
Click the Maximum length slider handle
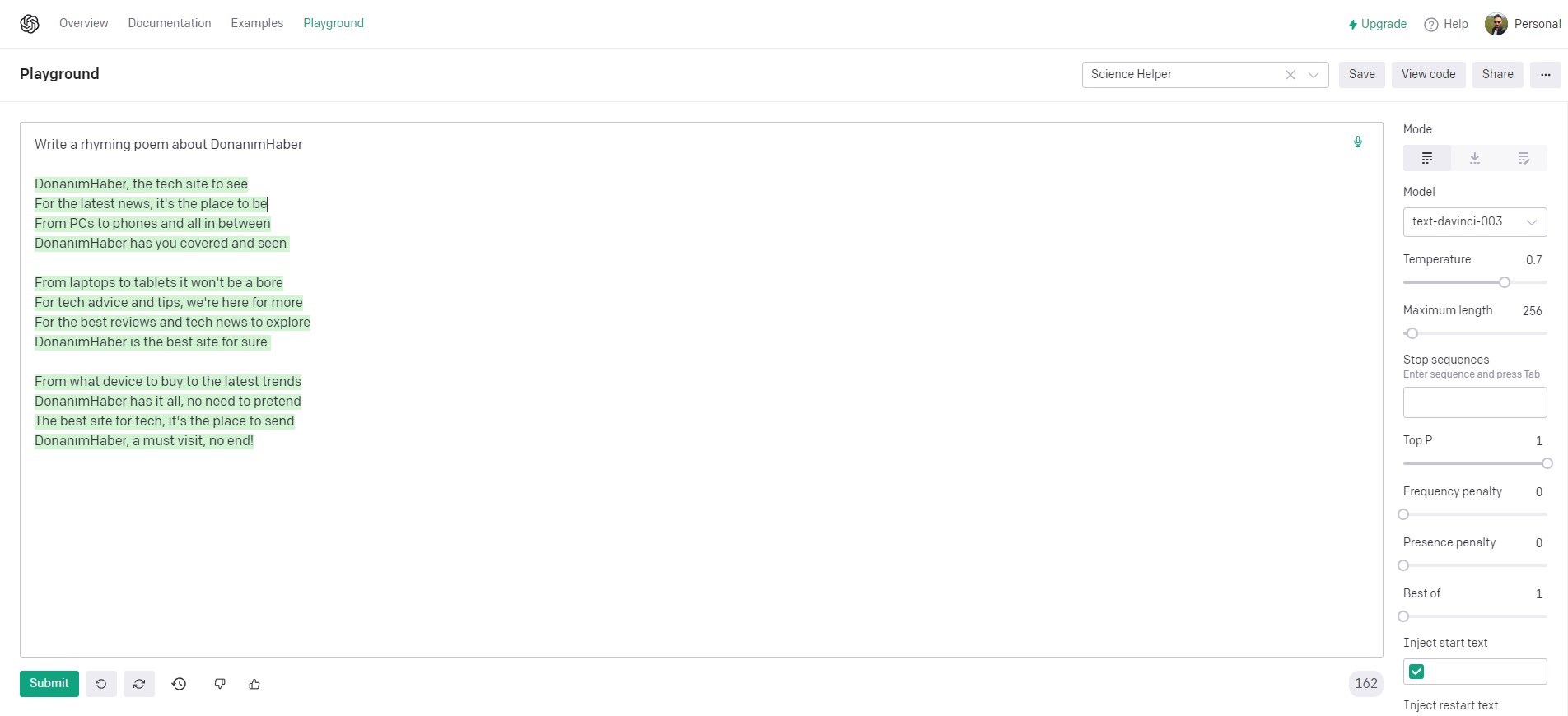click(1412, 333)
